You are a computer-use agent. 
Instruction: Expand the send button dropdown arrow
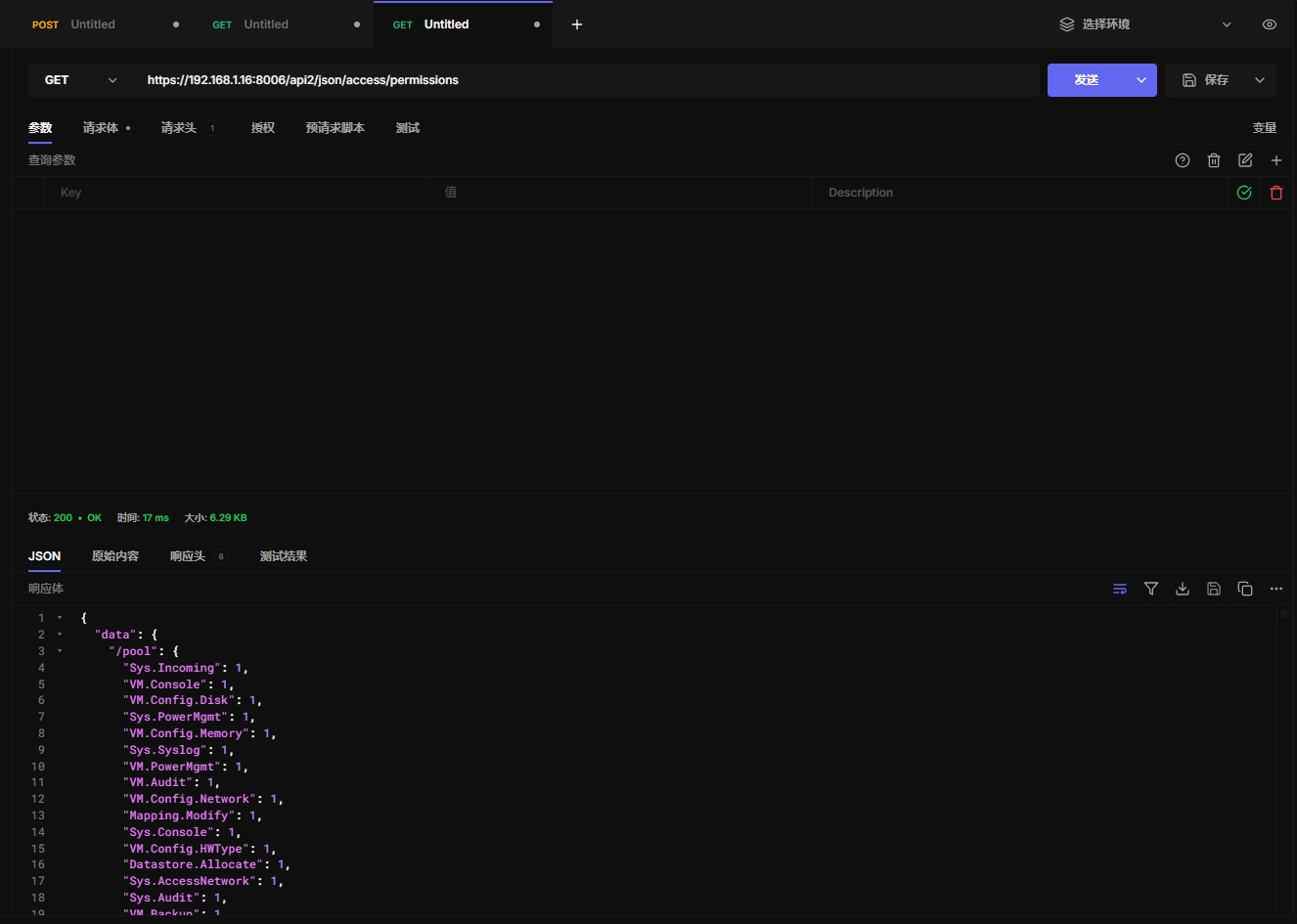coord(1141,80)
